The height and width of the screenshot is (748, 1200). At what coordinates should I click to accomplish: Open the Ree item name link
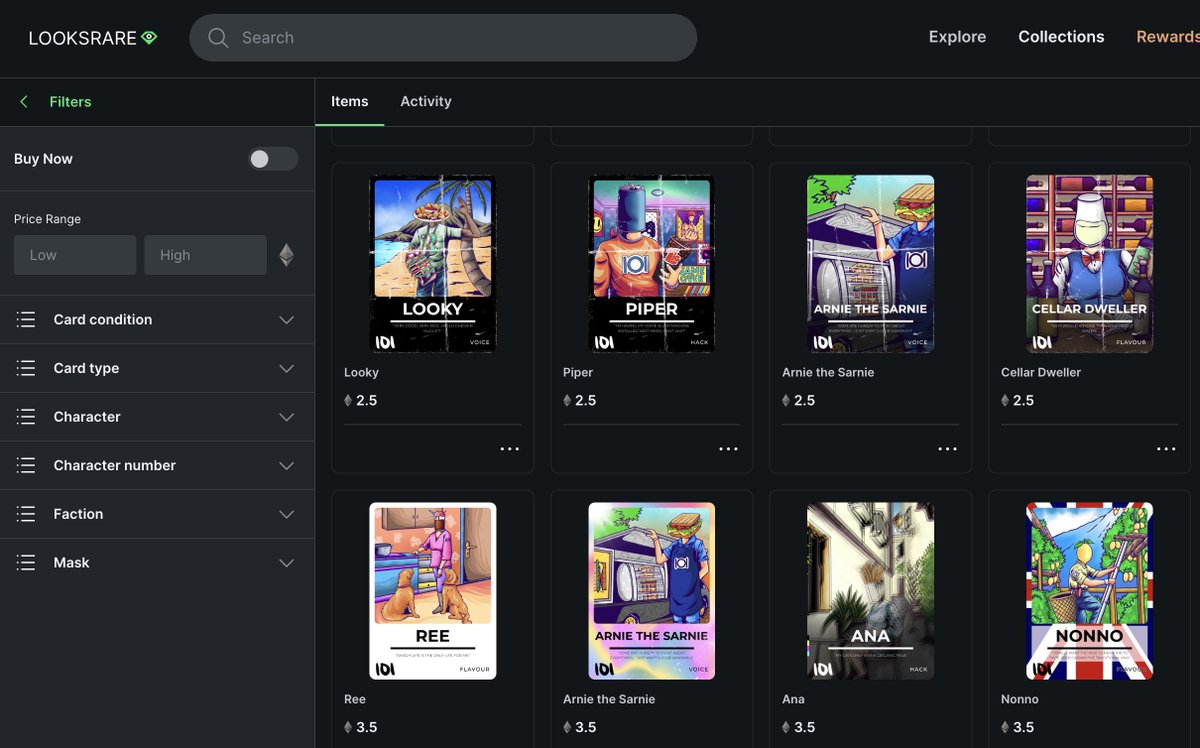(x=355, y=699)
